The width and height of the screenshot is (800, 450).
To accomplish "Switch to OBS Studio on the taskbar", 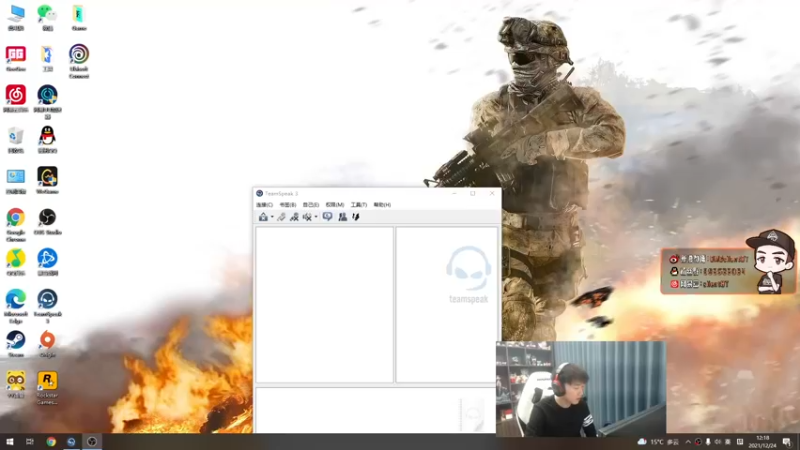I will pyautogui.click(x=92, y=442).
